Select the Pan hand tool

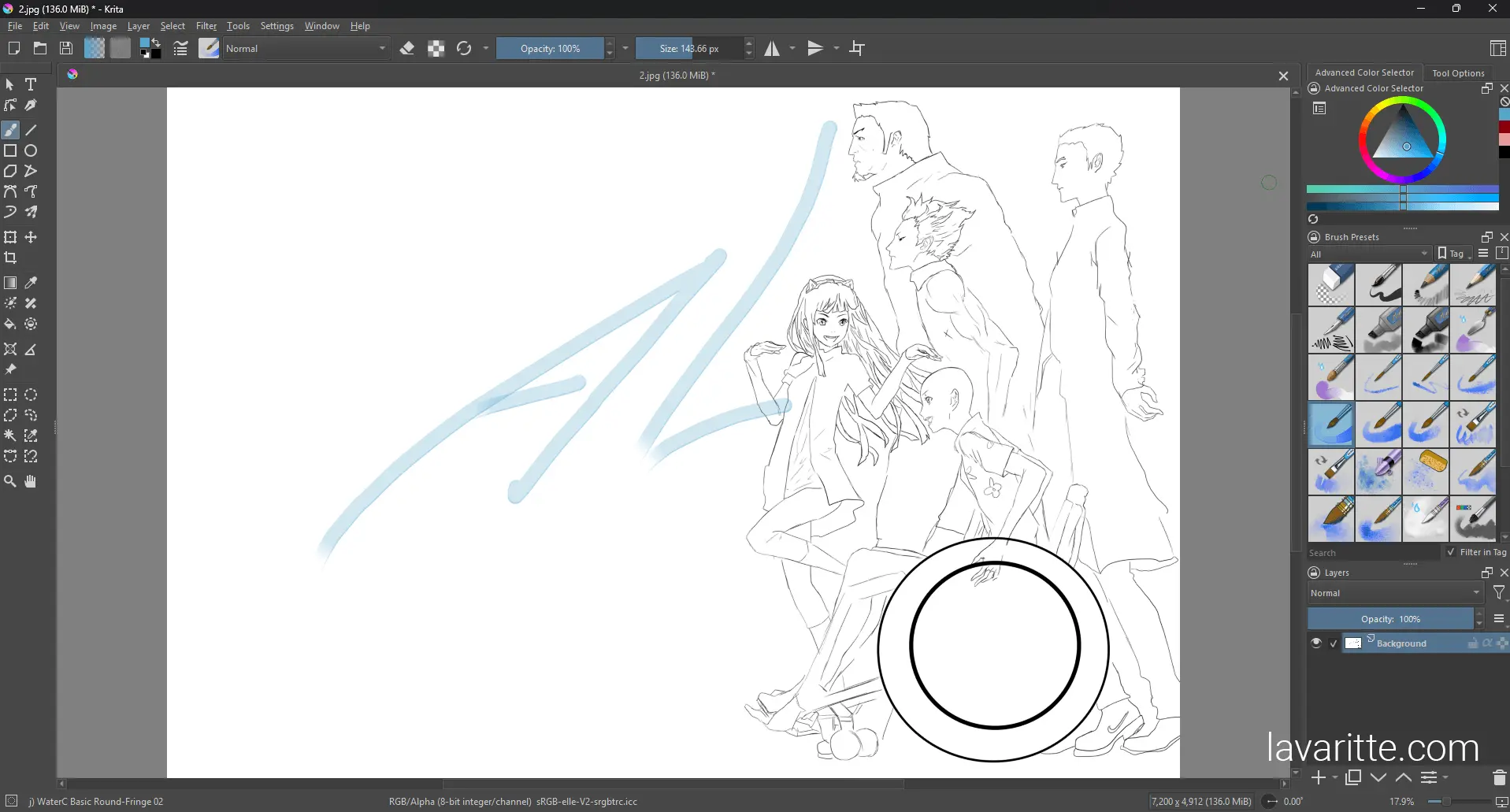(x=31, y=481)
